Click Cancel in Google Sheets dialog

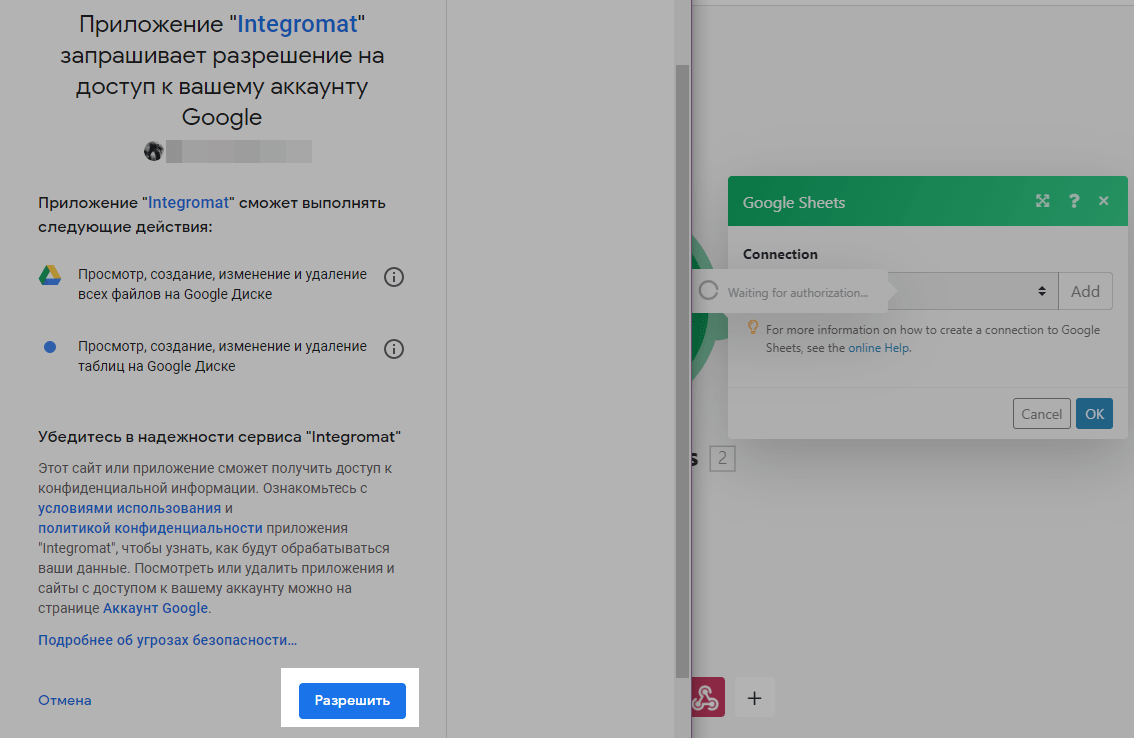click(1041, 414)
